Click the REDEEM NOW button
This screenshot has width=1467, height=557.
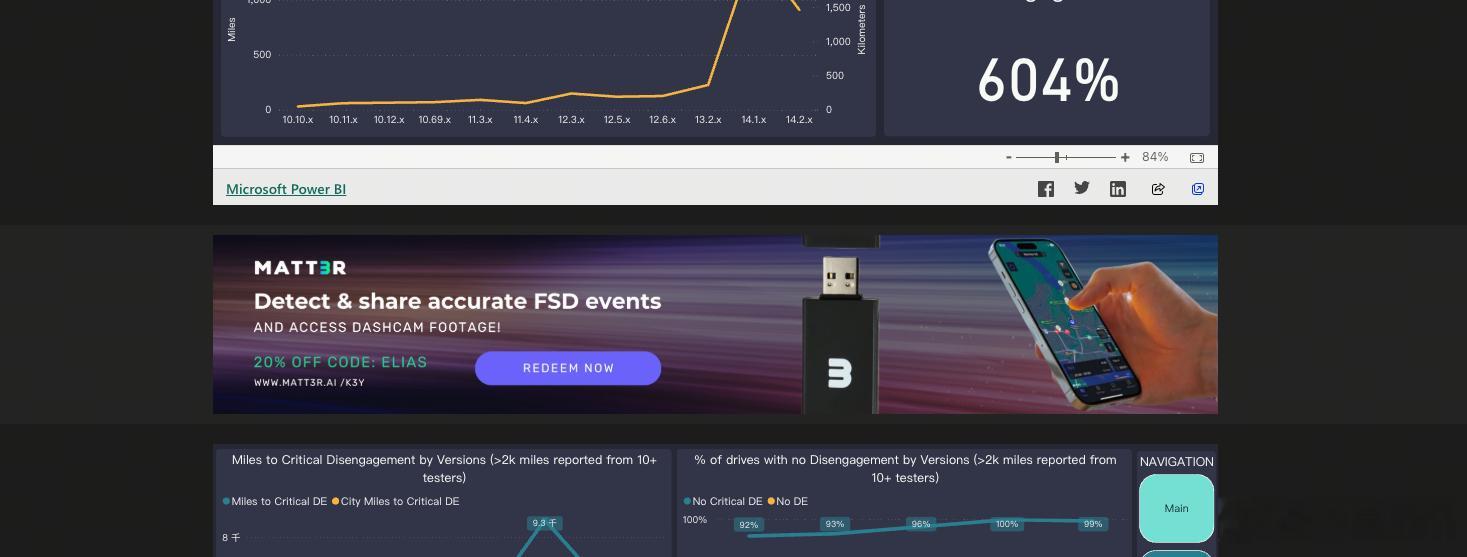pos(568,368)
